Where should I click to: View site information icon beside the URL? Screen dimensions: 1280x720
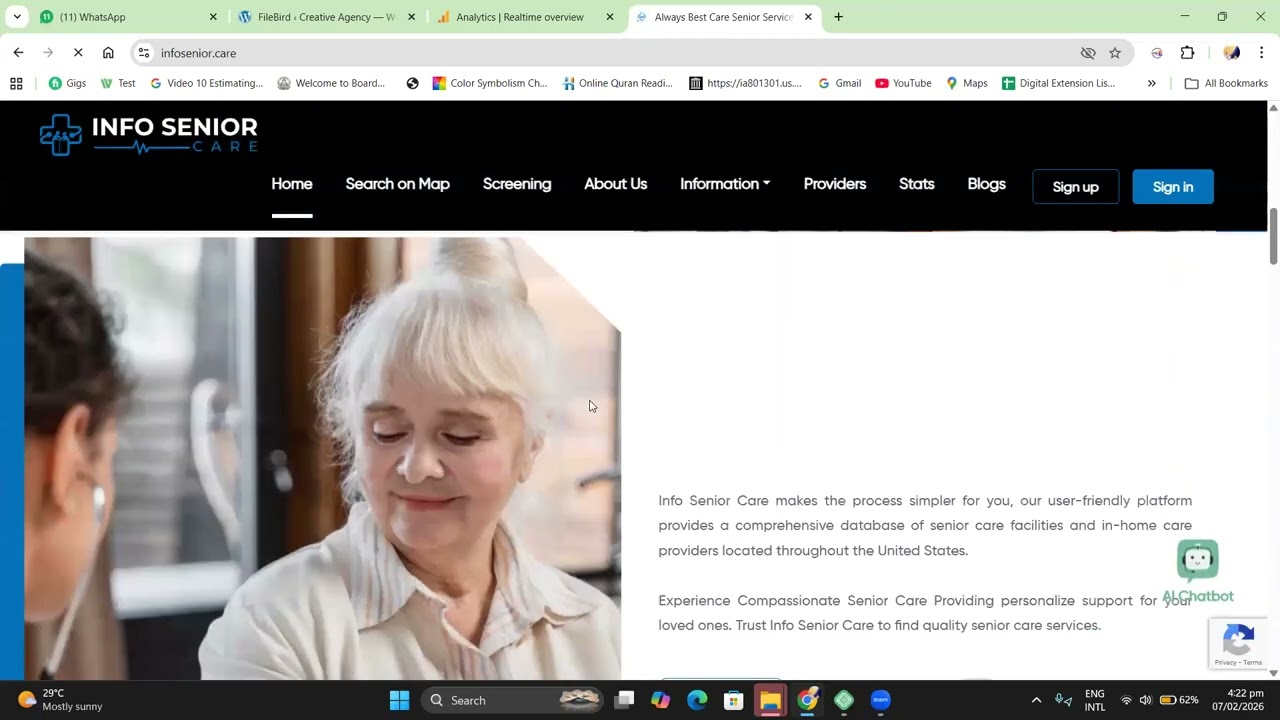144,53
